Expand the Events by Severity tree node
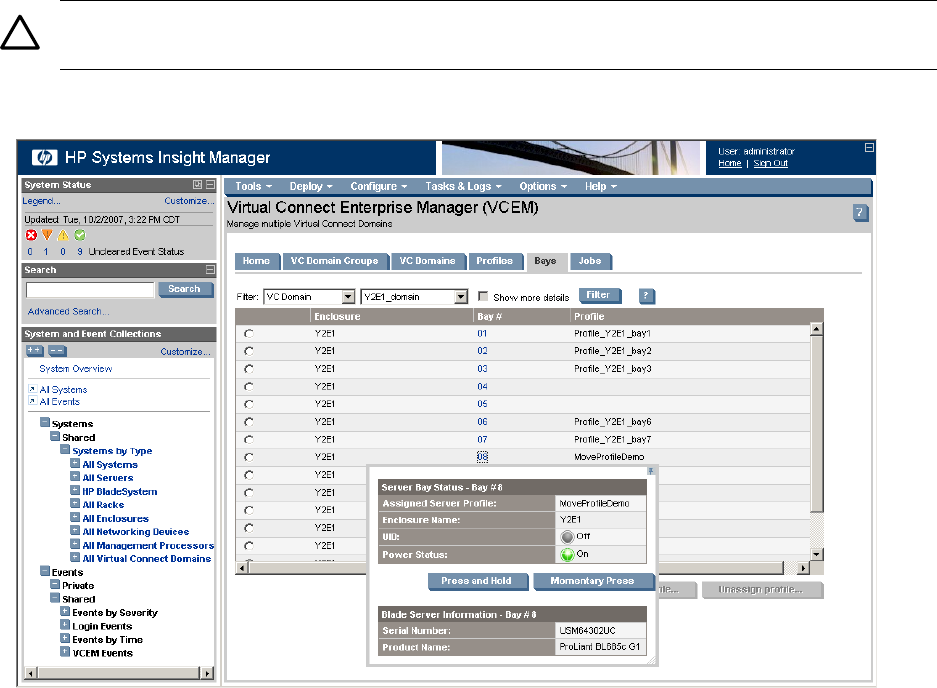This screenshot has height=688, width=937. pos(65,612)
